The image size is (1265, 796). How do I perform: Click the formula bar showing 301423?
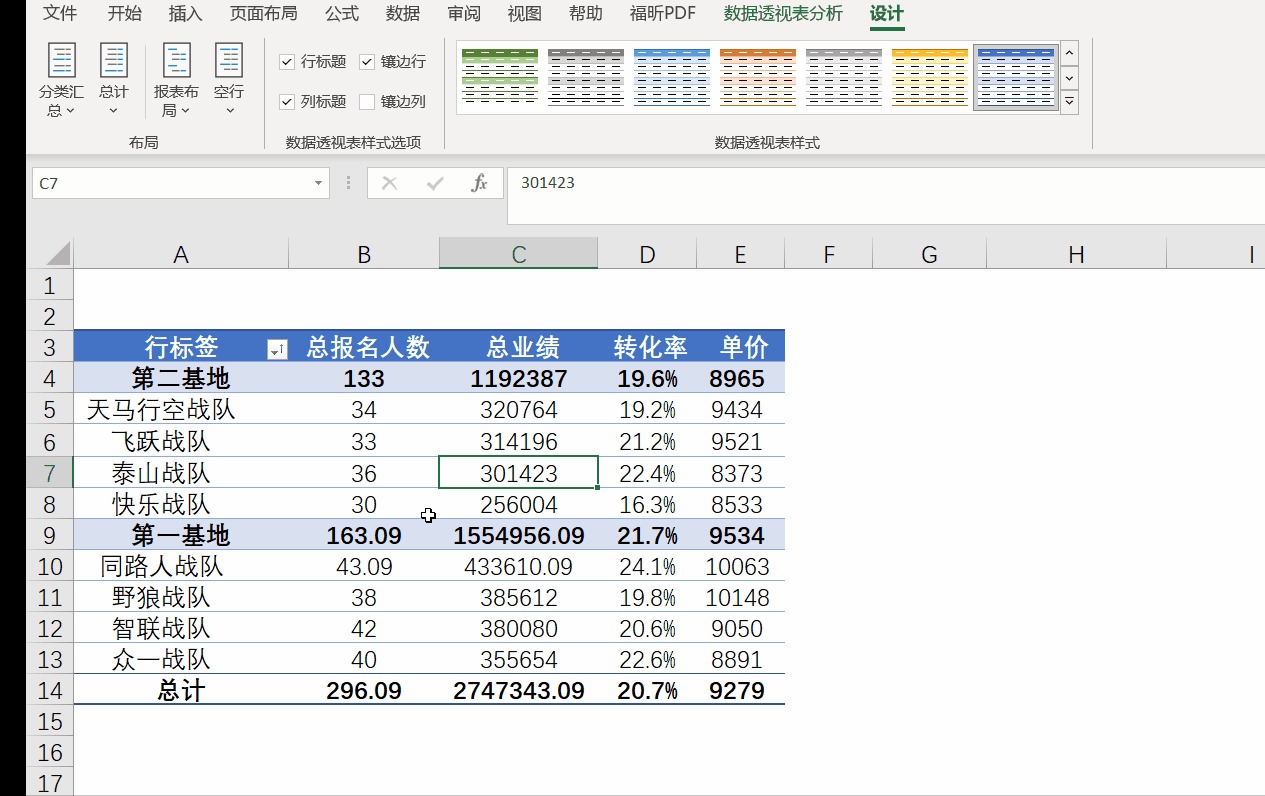(x=886, y=196)
